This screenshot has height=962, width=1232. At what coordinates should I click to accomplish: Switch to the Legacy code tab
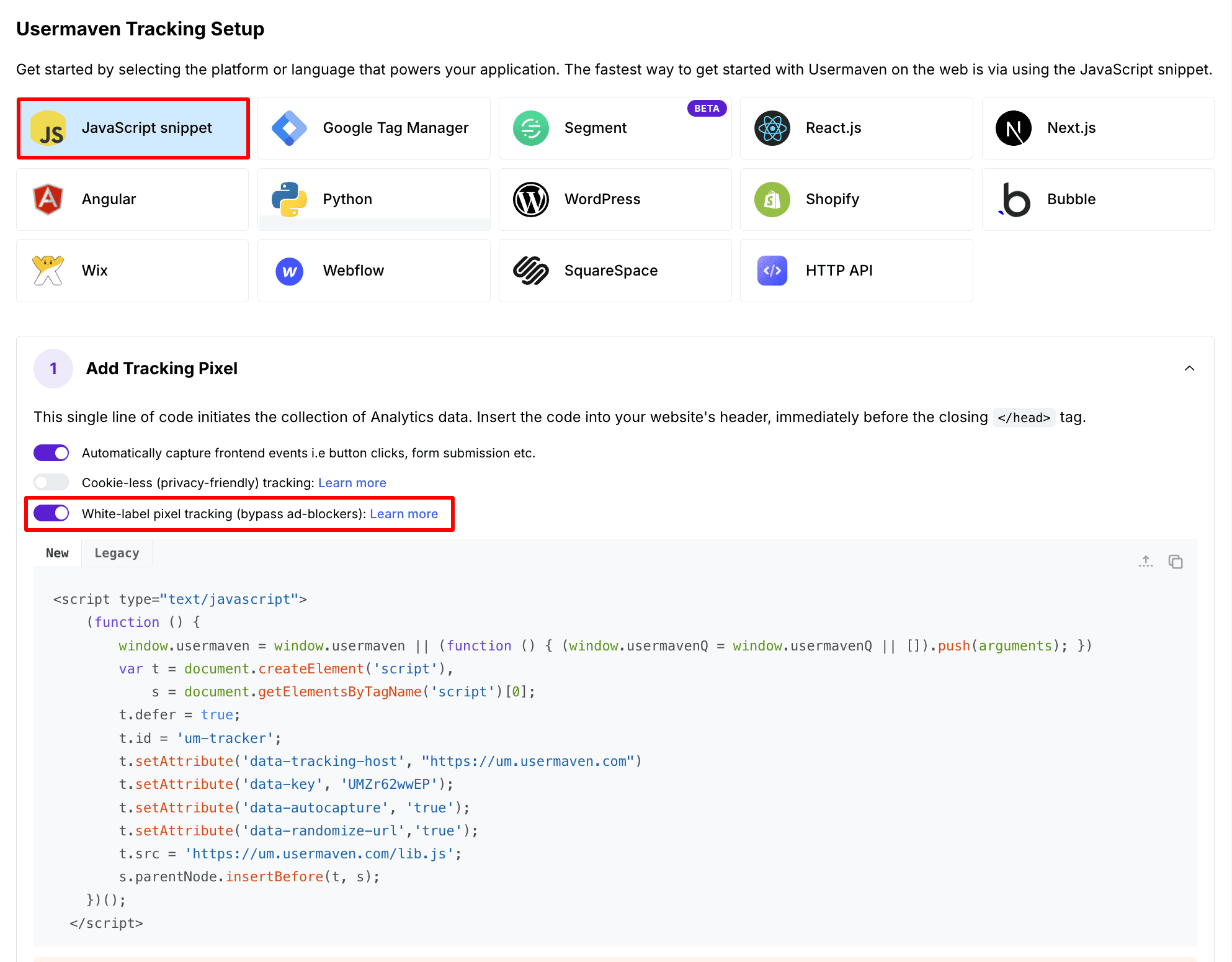tap(117, 553)
